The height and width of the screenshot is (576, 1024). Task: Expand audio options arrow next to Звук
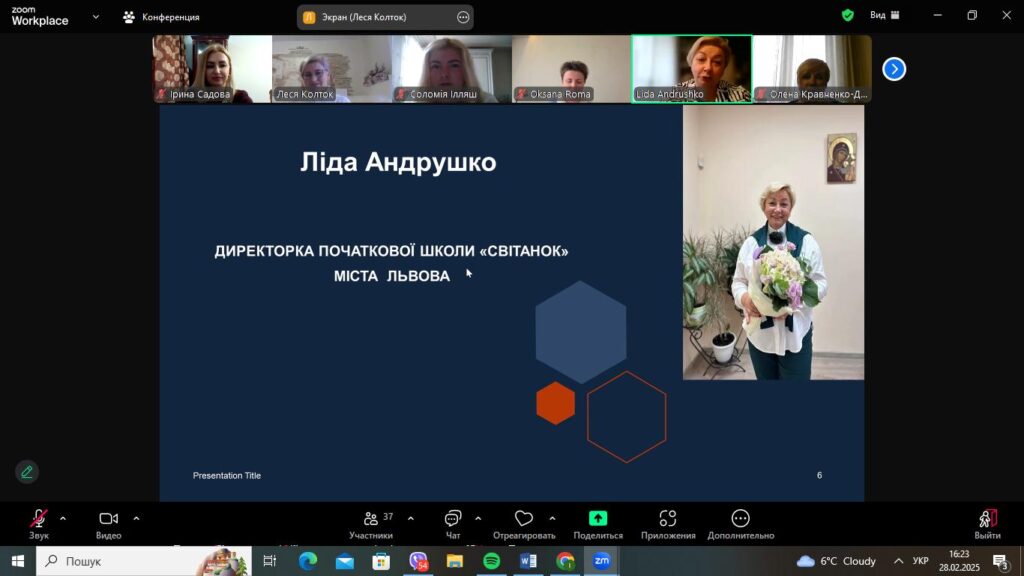tap(63, 518)
